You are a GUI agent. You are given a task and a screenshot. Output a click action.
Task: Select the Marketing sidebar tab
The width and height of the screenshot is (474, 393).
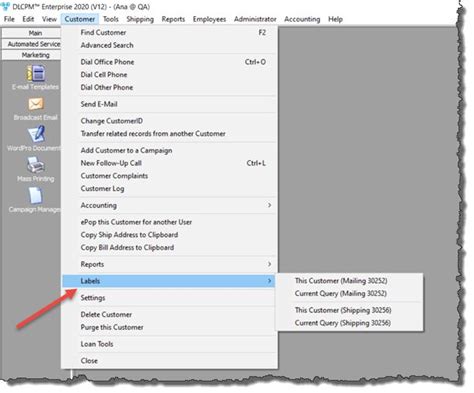click(32, 55)
